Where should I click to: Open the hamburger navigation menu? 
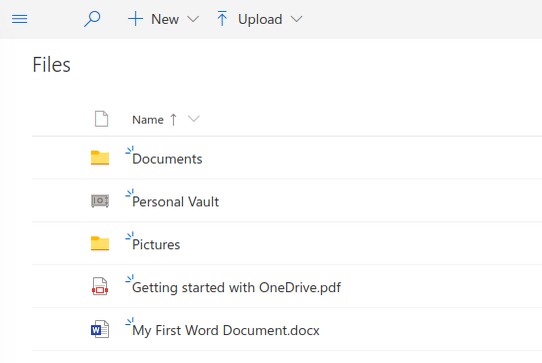click(19, 19)
